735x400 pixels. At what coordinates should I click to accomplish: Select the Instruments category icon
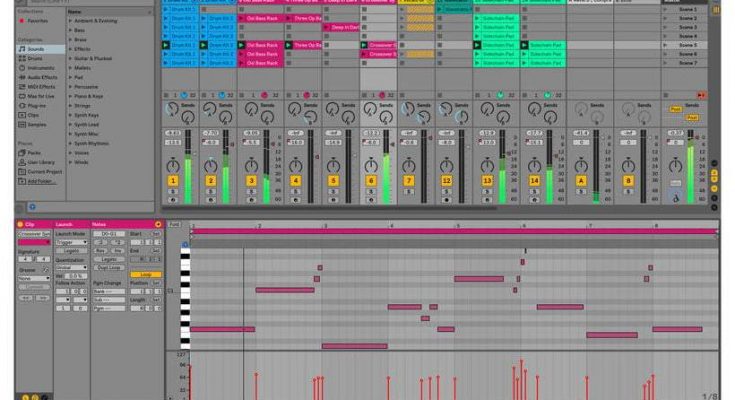[38, 67]
